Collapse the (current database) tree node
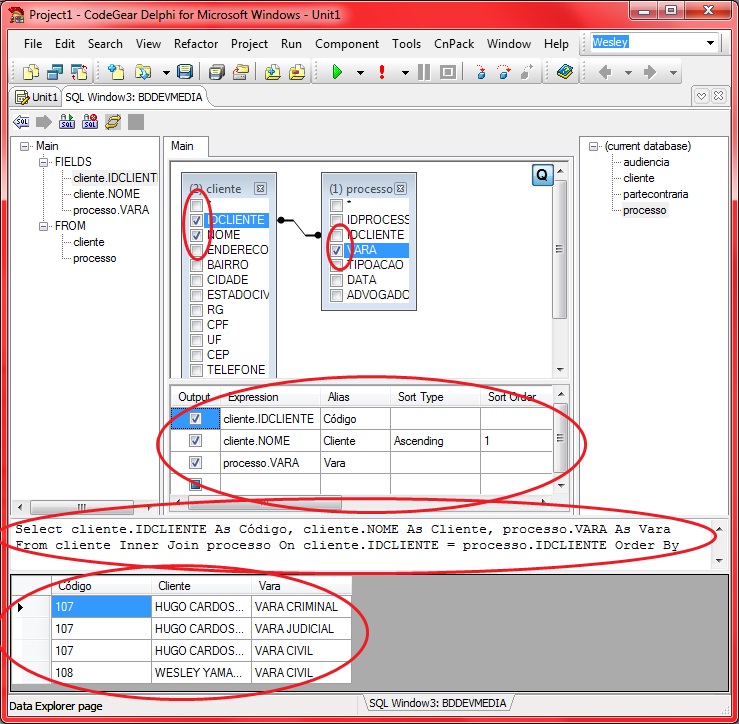Image resolution: width=739 pixels, height=724 pixels. [594, 146]
